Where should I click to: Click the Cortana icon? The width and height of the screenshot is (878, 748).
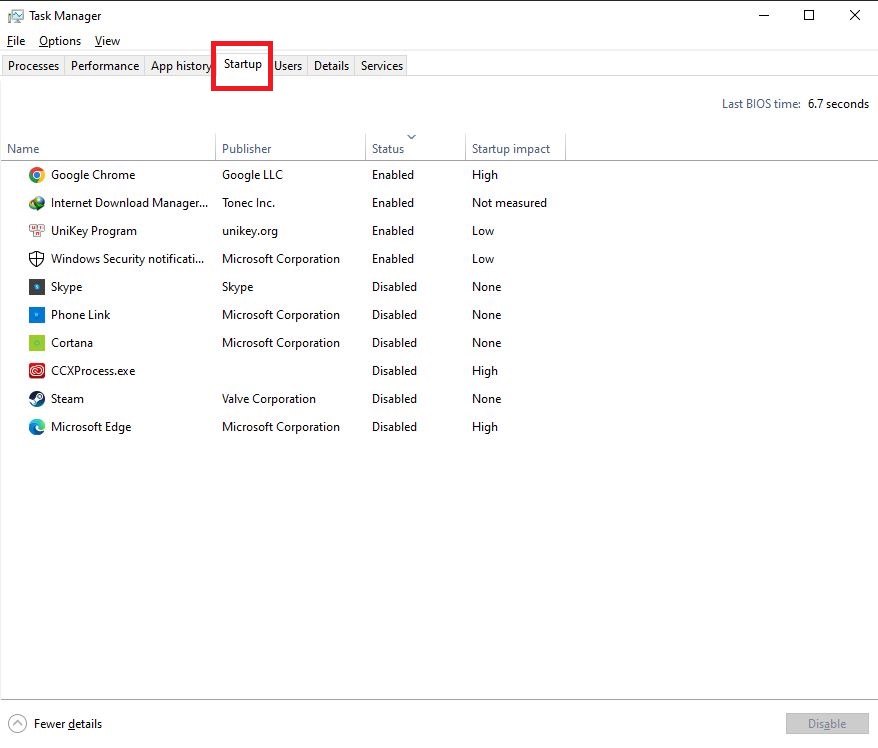click(37, 343)
